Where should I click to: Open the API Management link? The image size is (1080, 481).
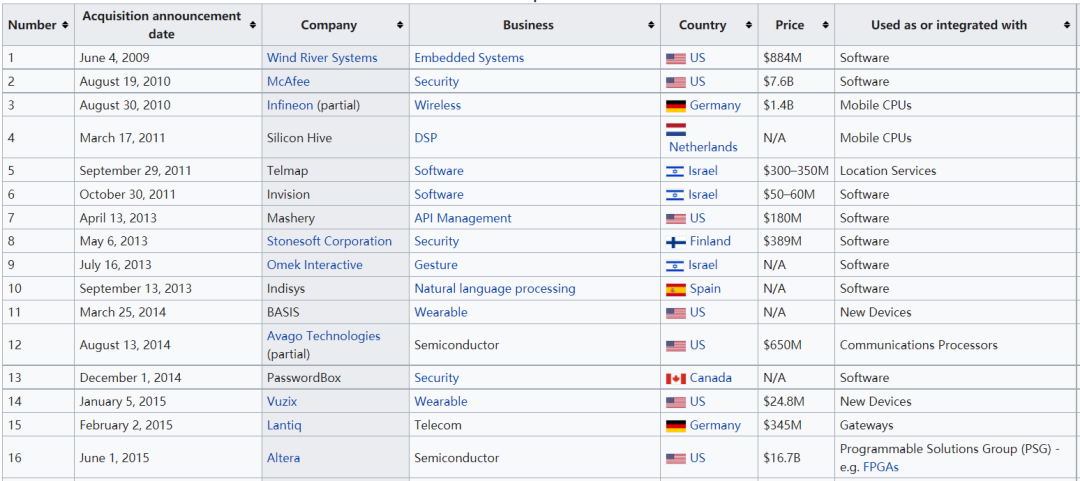click(463, 218)
